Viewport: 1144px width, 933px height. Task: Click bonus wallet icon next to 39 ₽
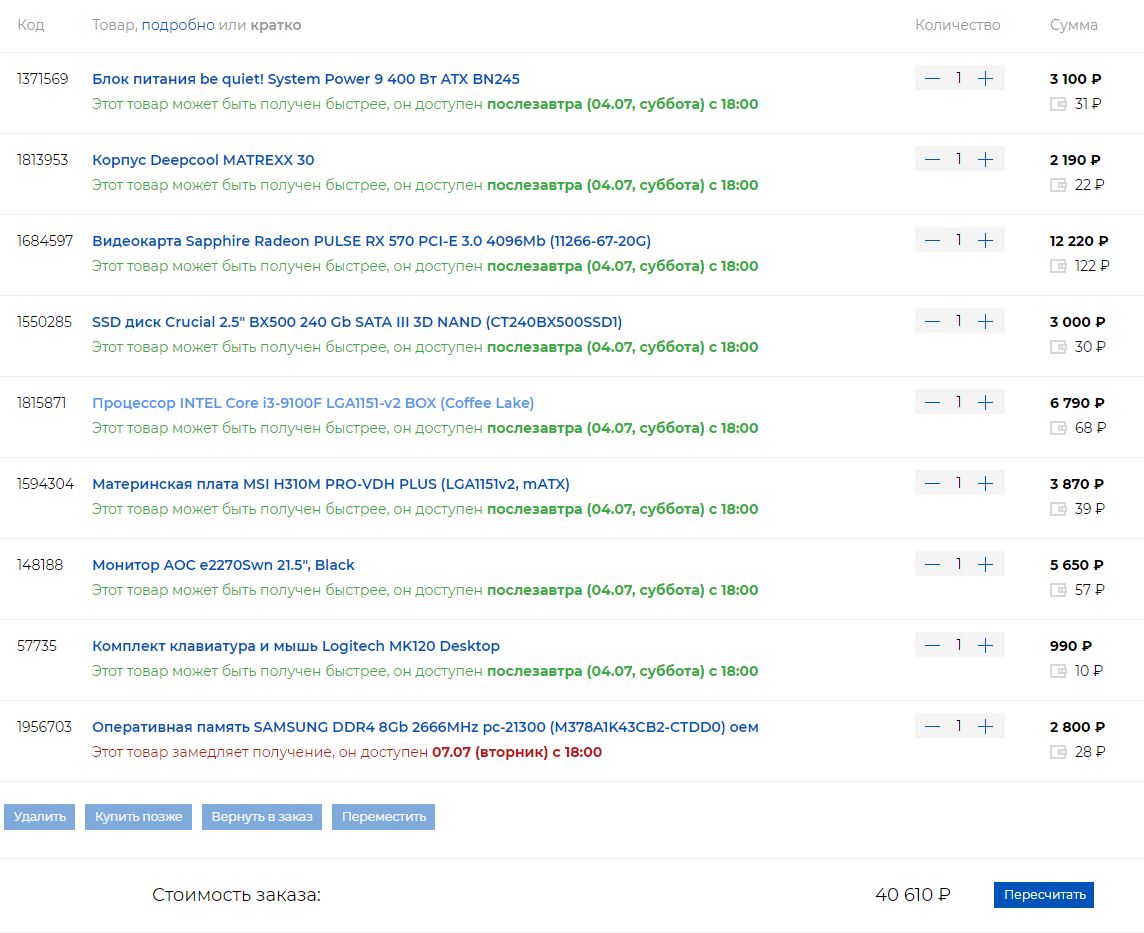[x=1058, y=509]
